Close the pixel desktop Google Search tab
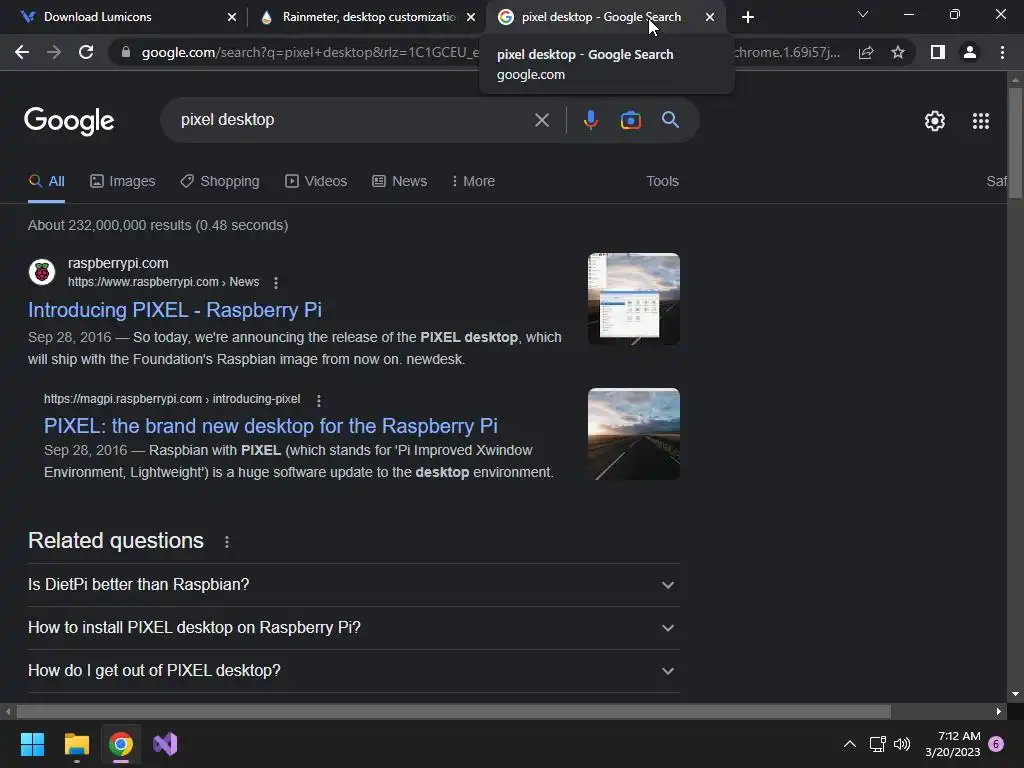 710,17
